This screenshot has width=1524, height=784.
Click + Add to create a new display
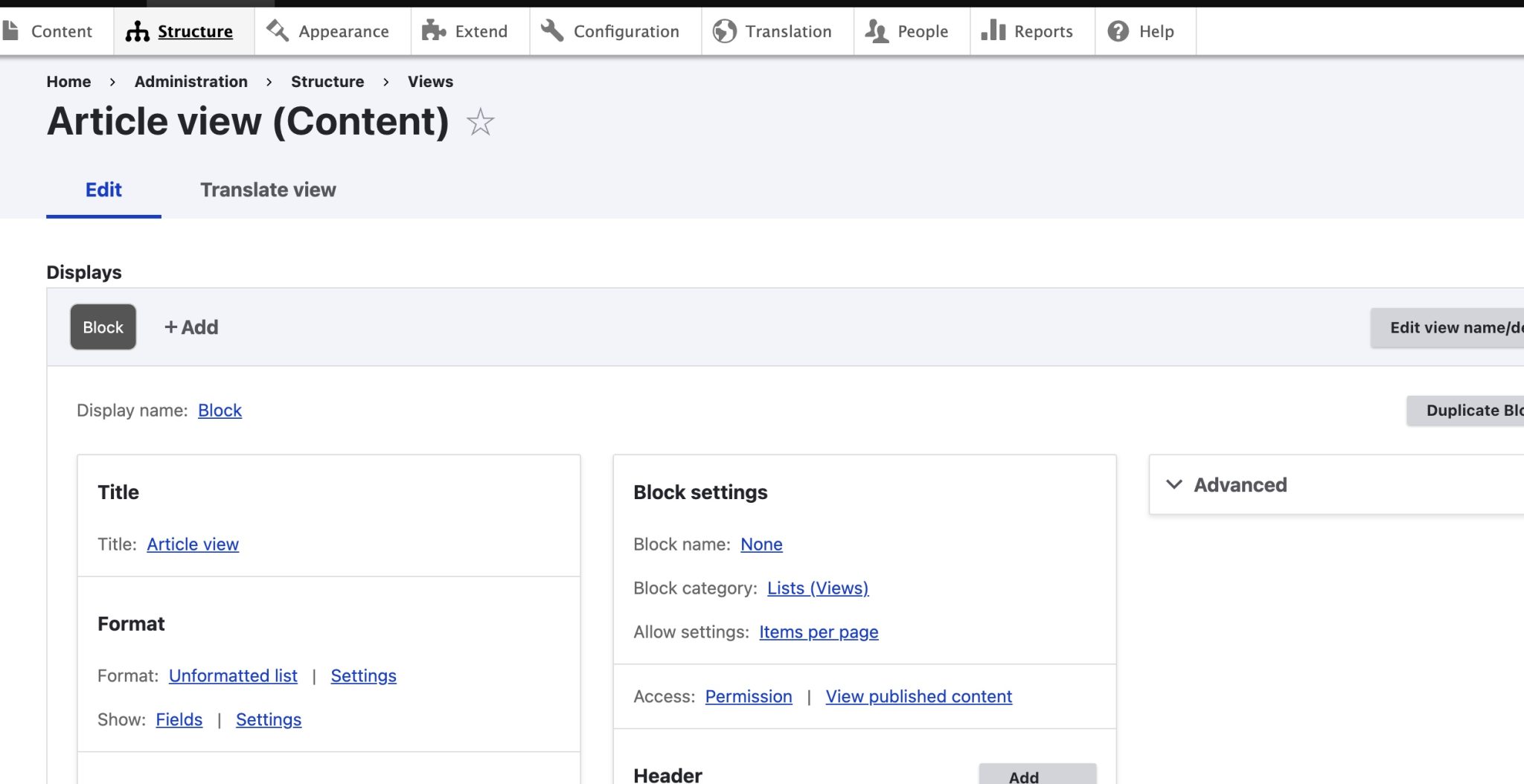190,327
